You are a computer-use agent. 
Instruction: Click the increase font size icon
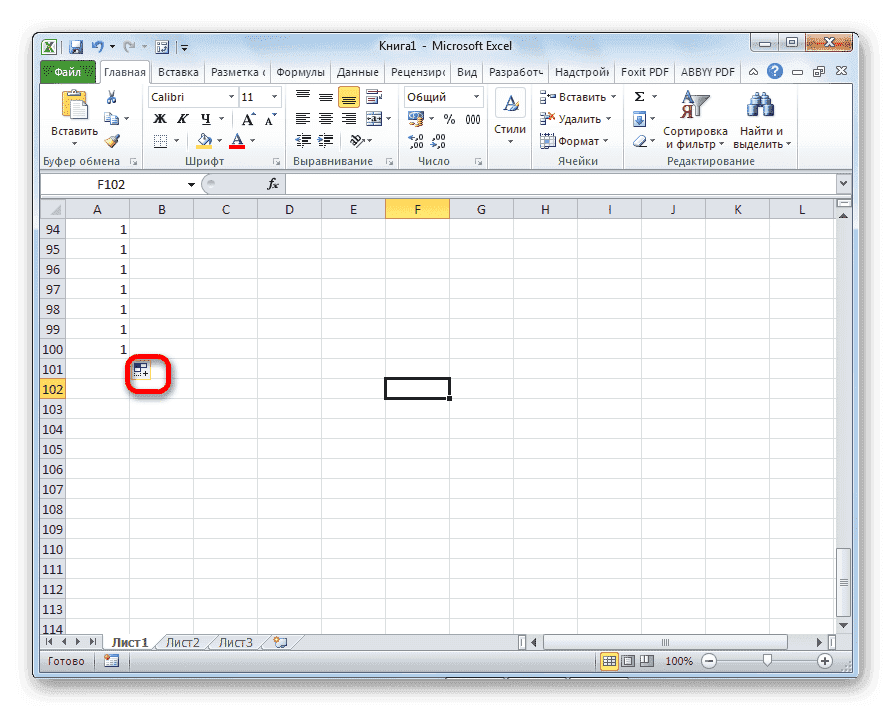[x=248, y=118]
